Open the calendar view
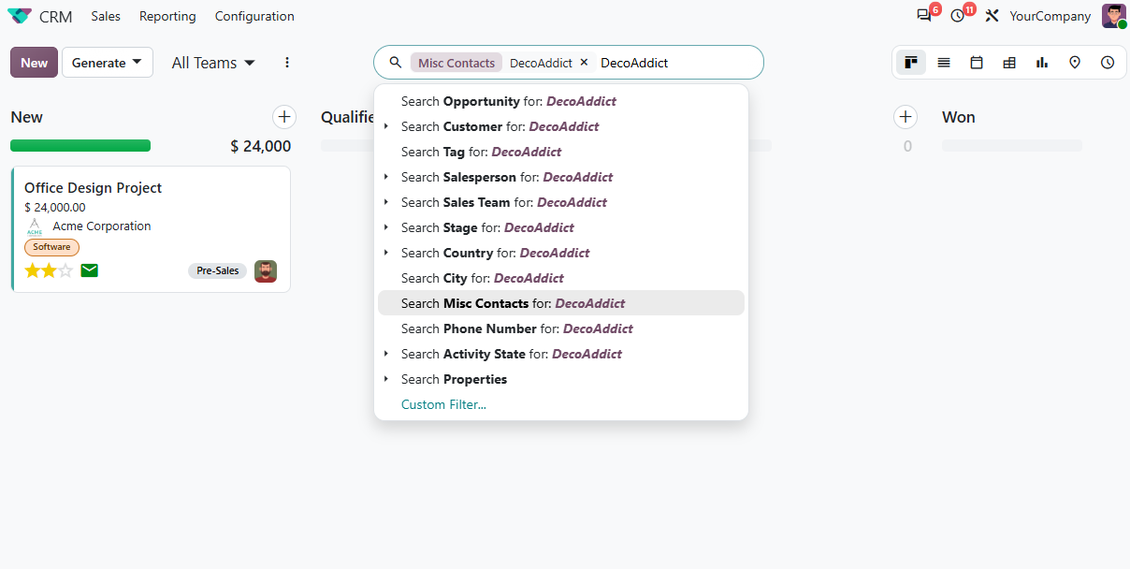1130x569 pixels. click(976, 63)
